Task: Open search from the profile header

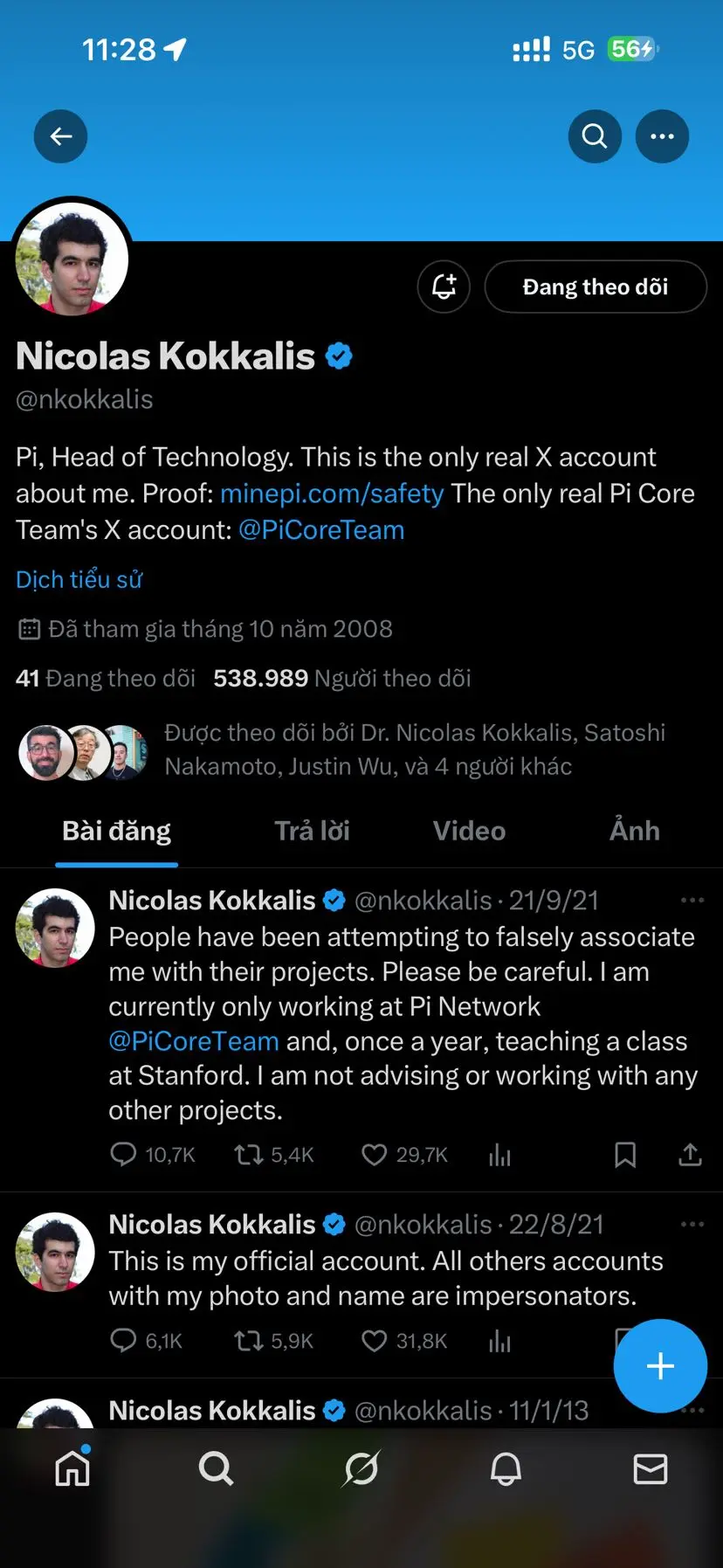Action: [595, 136]
